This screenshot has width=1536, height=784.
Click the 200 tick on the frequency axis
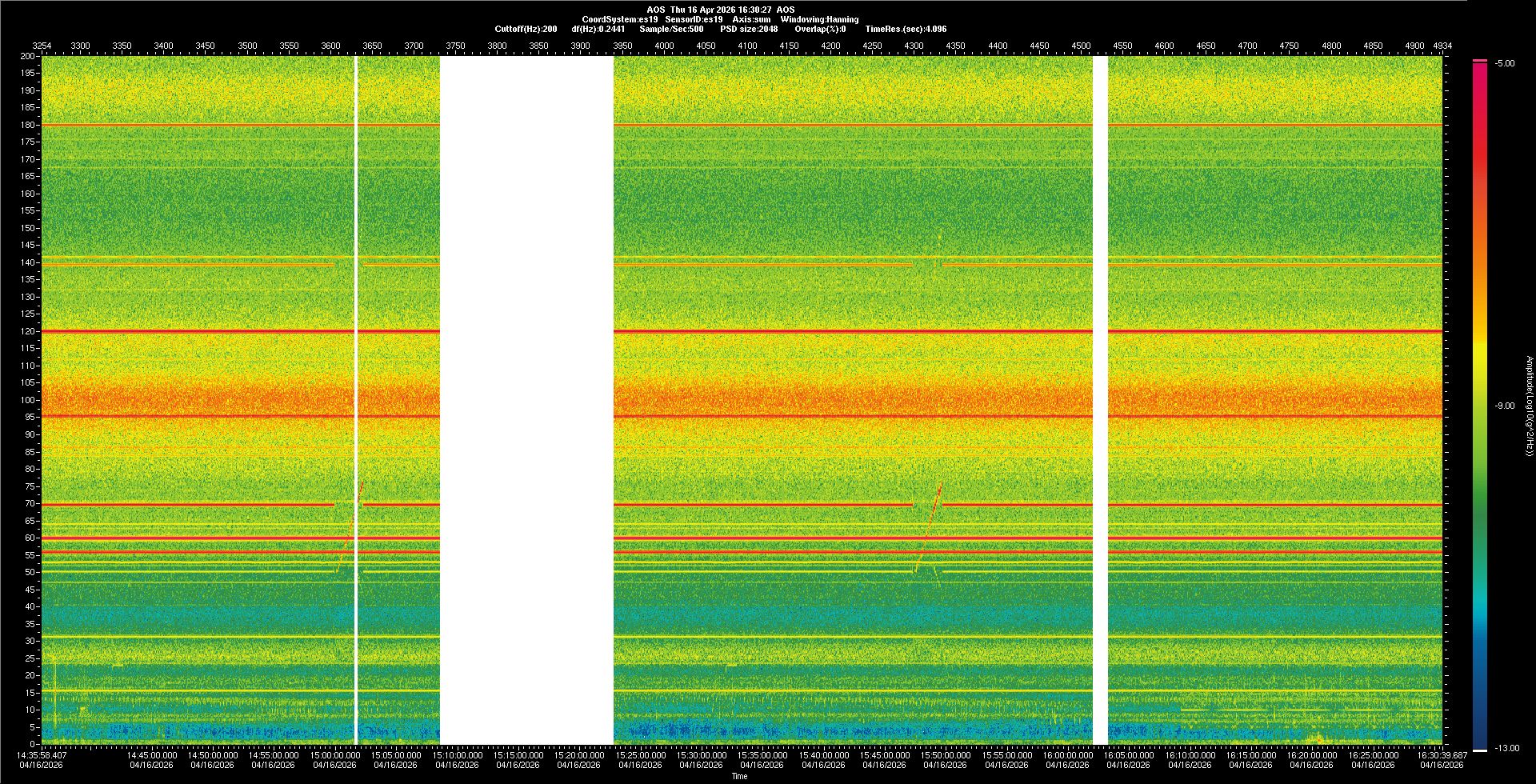[28, 56]
